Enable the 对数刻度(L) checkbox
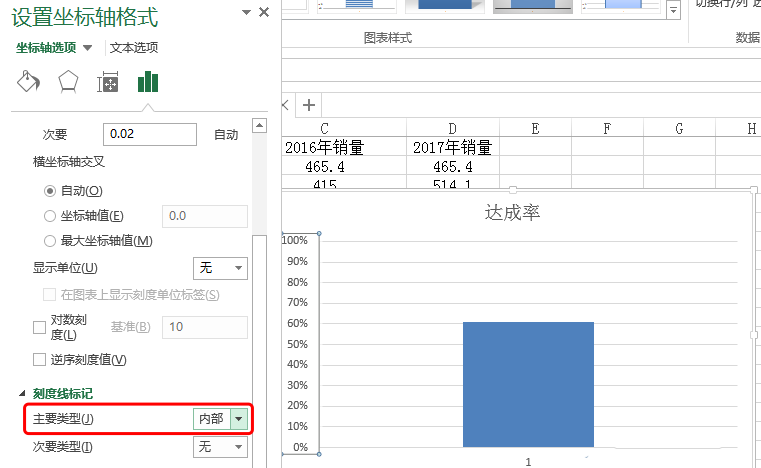This screenshot has height=468, width=761. pos(39,328)
